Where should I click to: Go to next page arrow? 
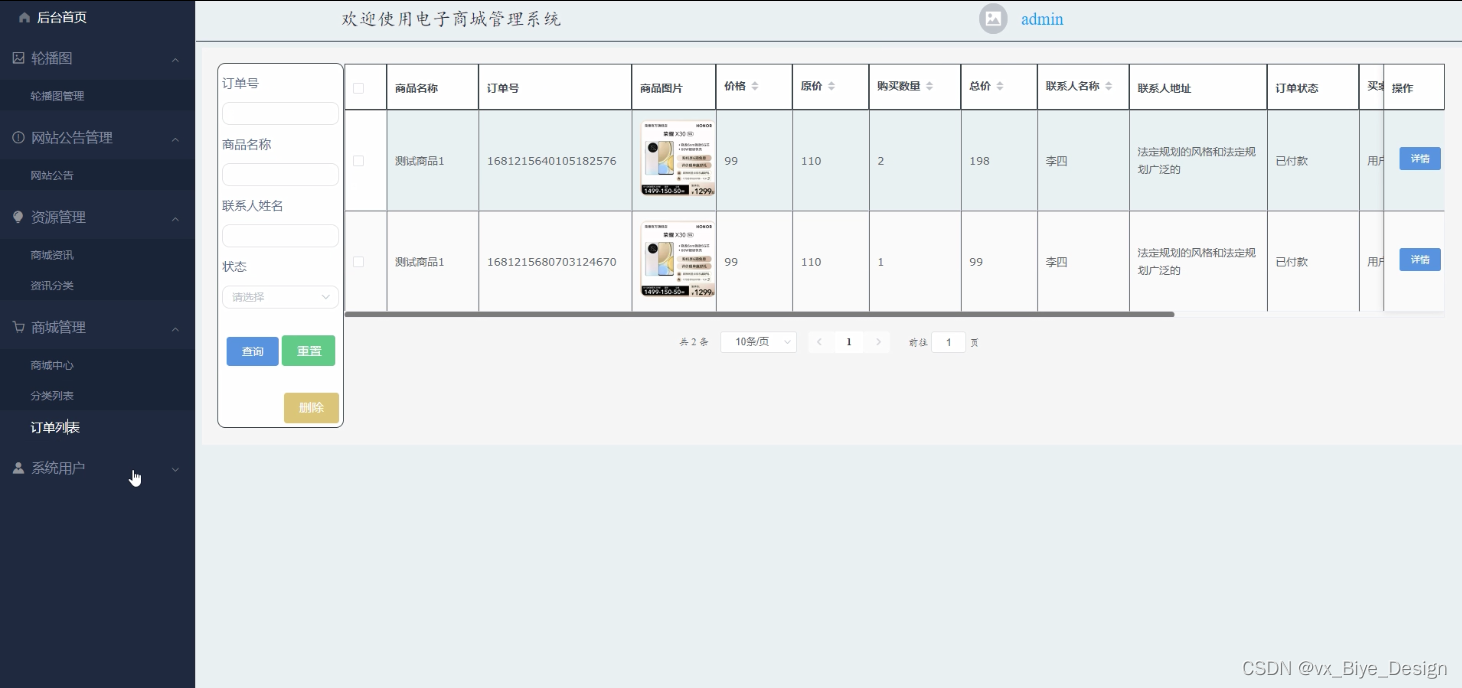878,342
